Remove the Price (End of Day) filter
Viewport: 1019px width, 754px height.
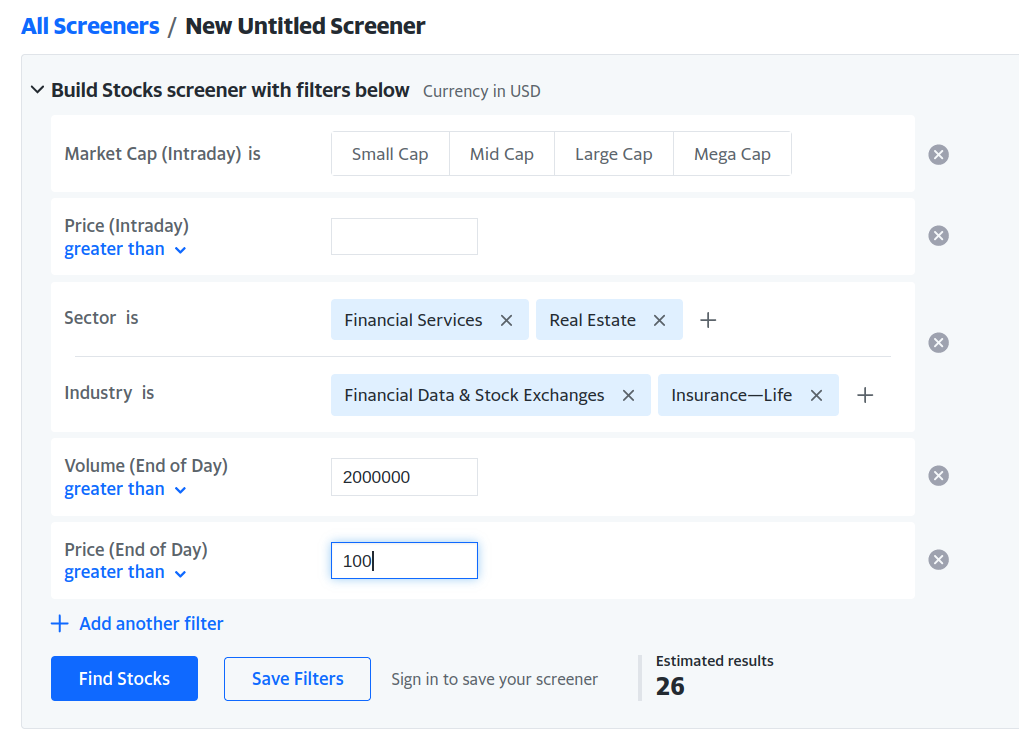(938, 559)
